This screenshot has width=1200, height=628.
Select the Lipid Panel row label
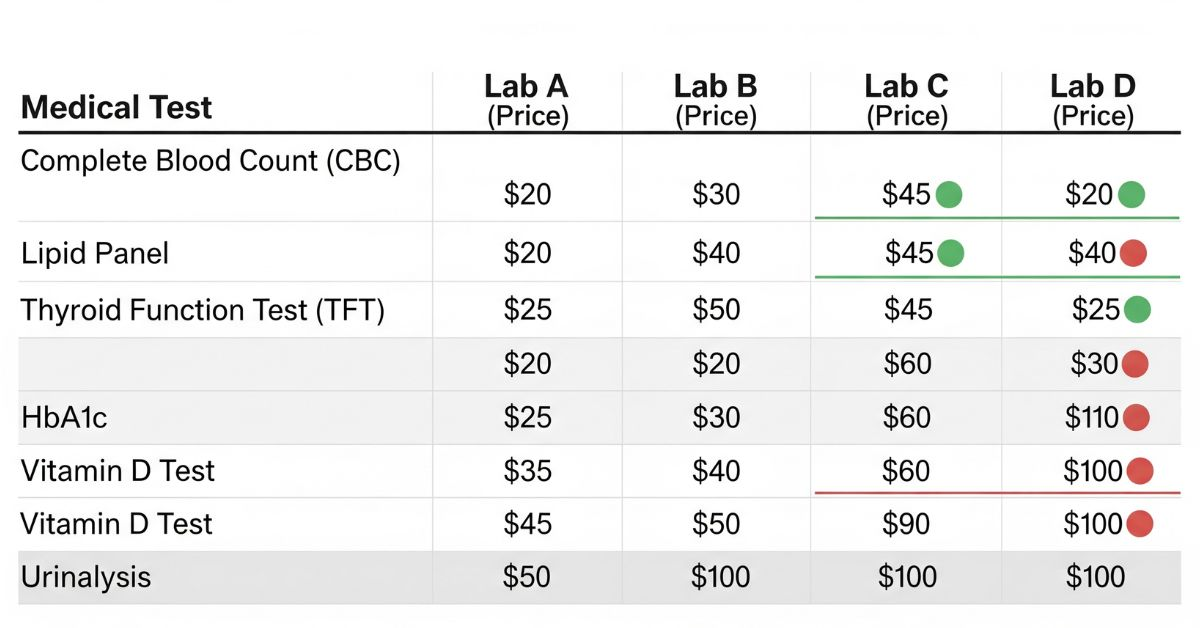pos(95,254)
